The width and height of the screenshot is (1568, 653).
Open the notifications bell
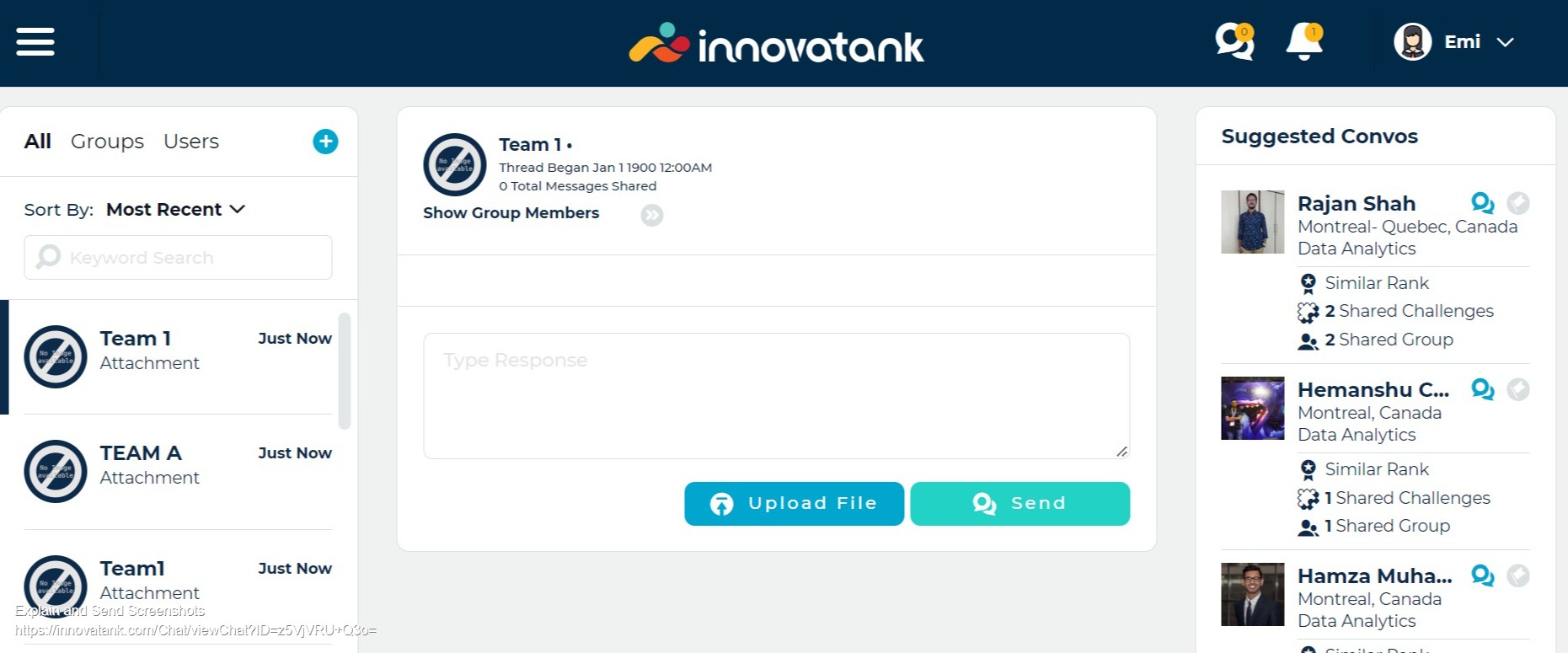pyautogui.click(x=1304, y=41)
